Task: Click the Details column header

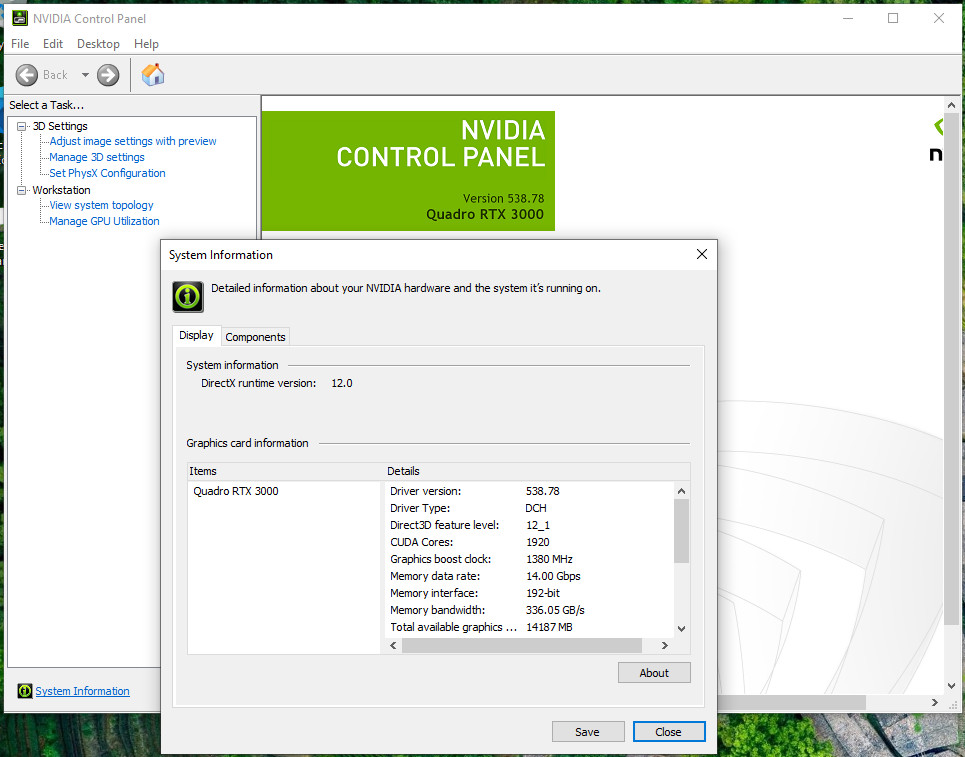Action: 537,471
